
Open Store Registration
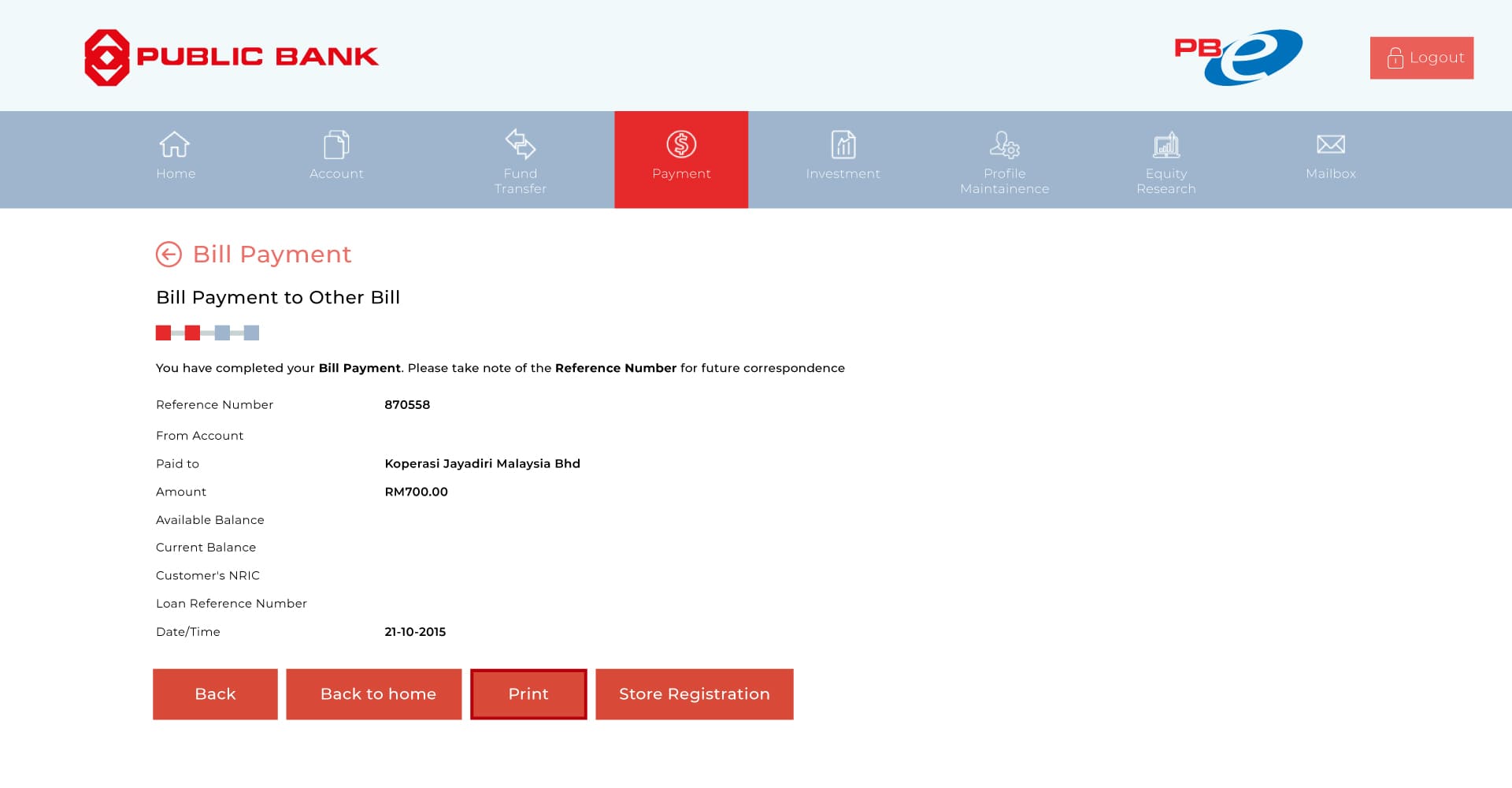click(x=694, y=693)
